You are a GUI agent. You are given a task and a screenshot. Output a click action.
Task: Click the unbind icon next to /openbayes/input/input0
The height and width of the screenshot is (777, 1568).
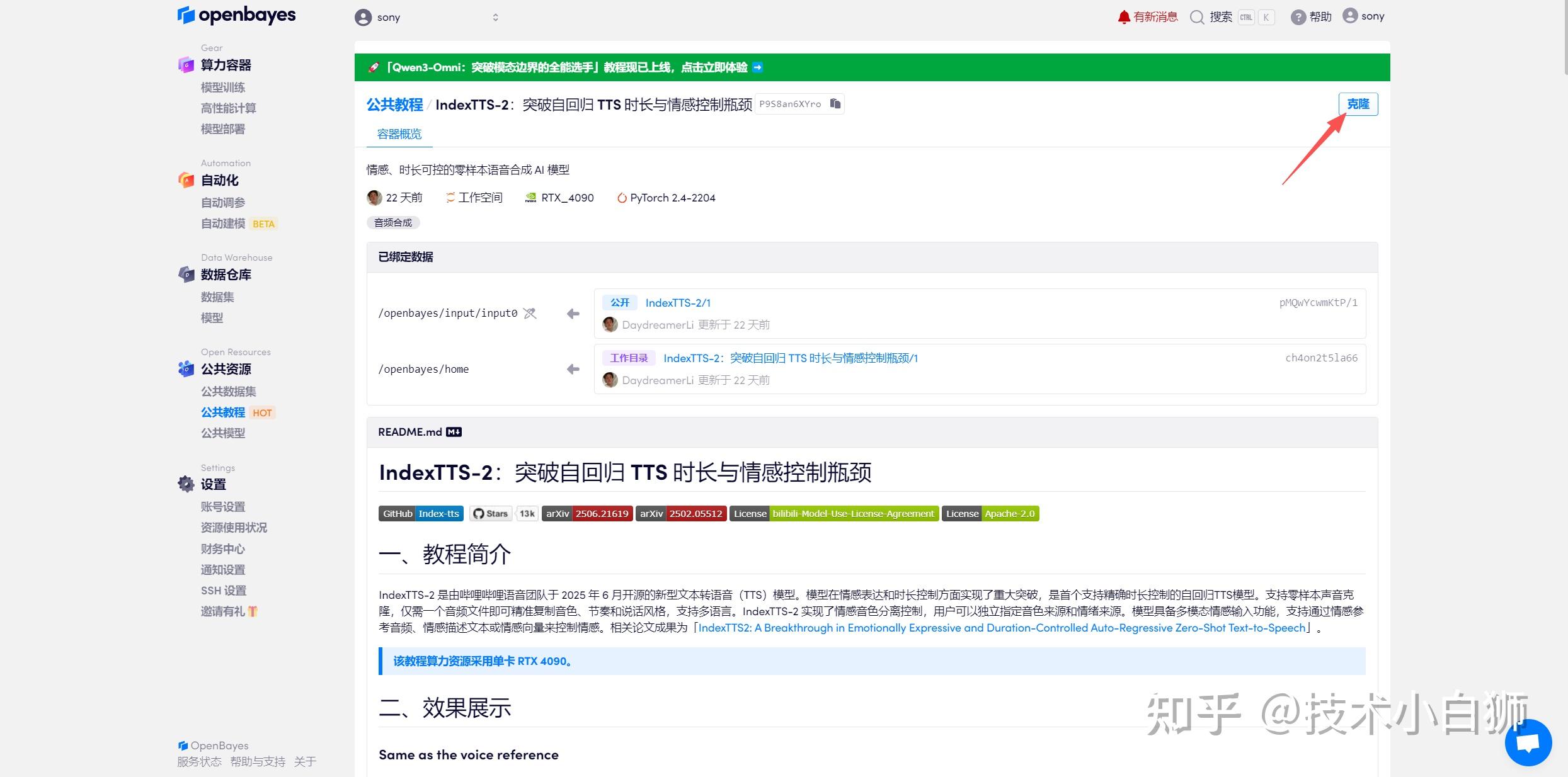[x=530, y=313]
